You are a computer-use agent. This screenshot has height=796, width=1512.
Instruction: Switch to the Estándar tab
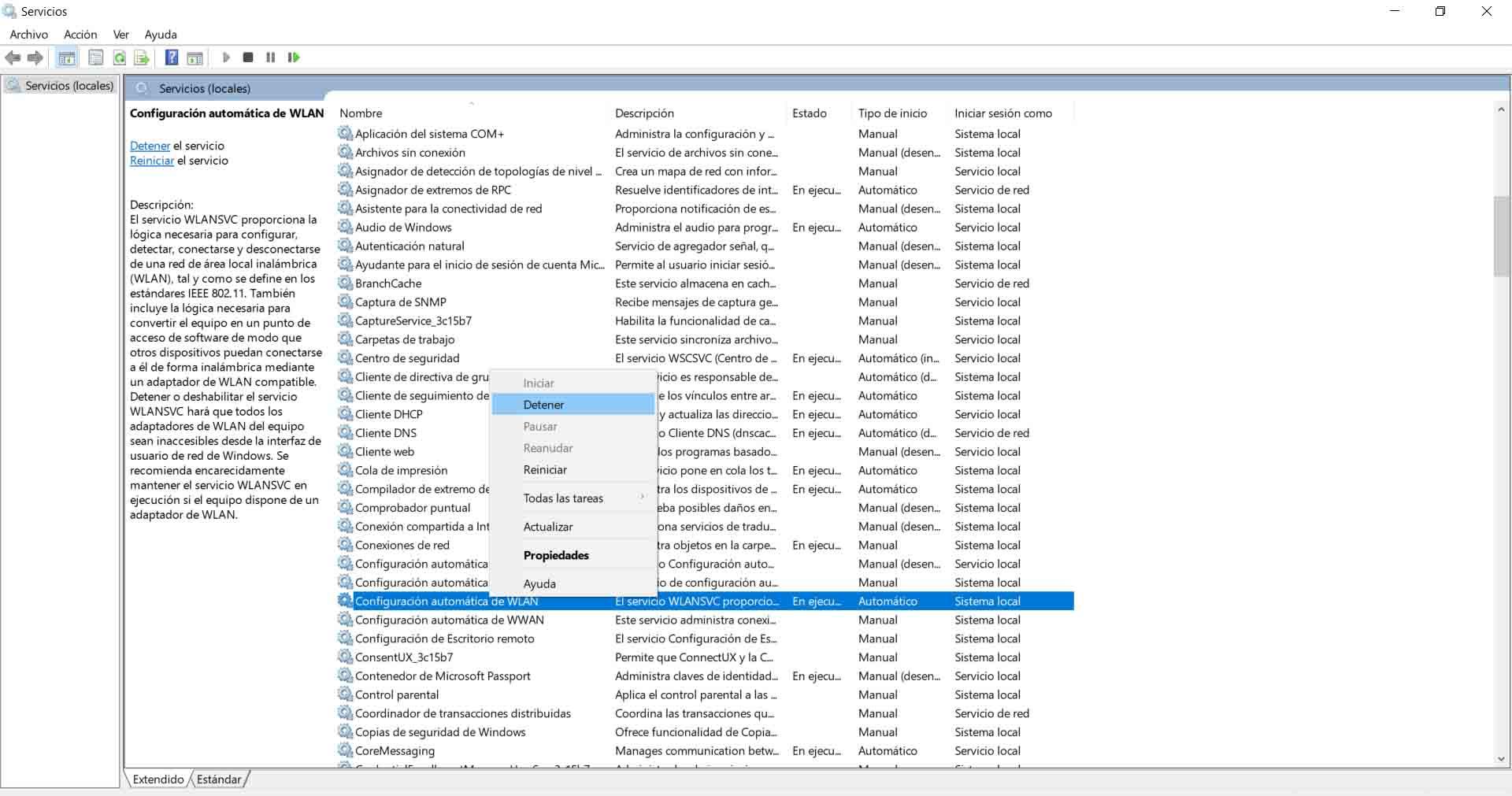pos(219,779)
